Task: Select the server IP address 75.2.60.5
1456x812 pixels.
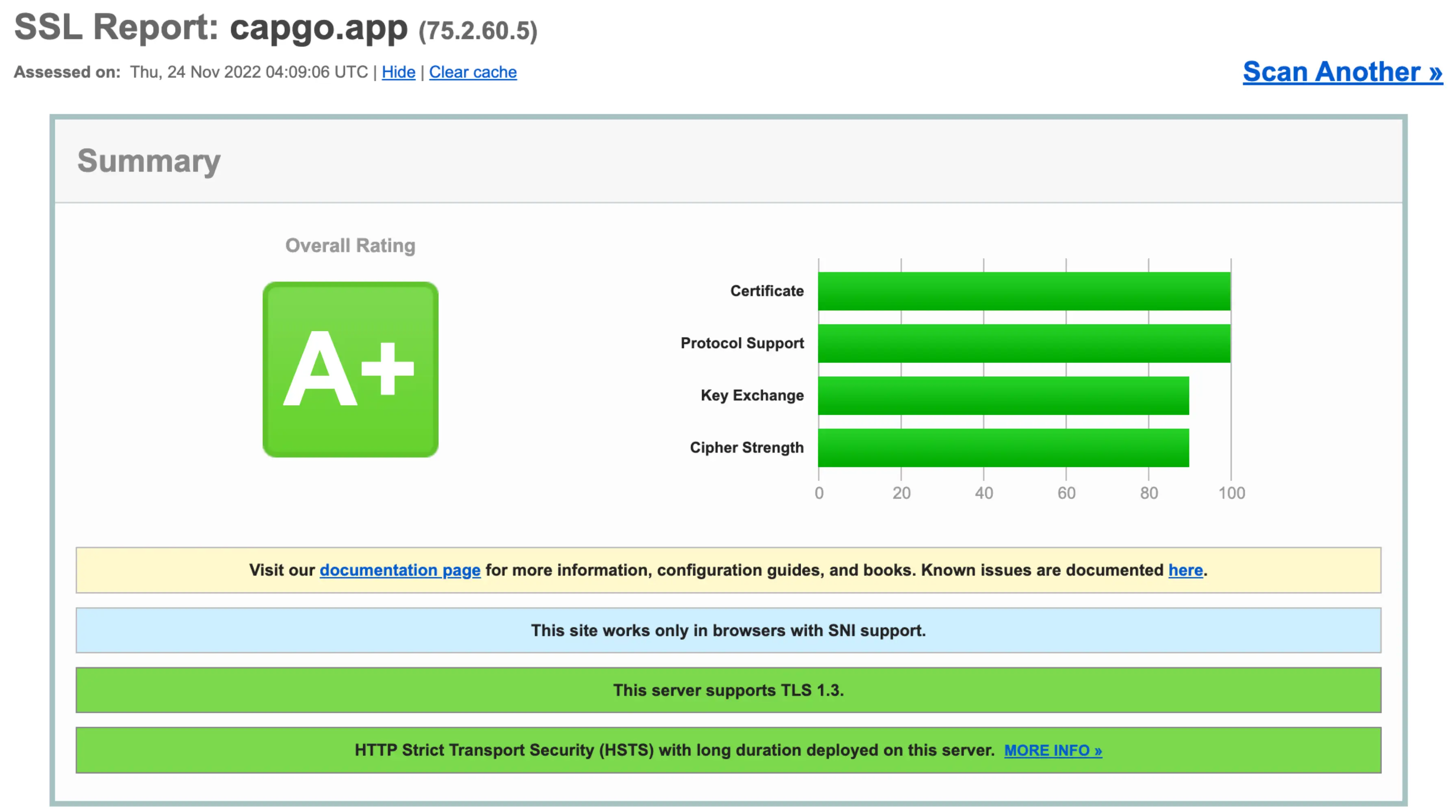Action: (x=477, y=29)
